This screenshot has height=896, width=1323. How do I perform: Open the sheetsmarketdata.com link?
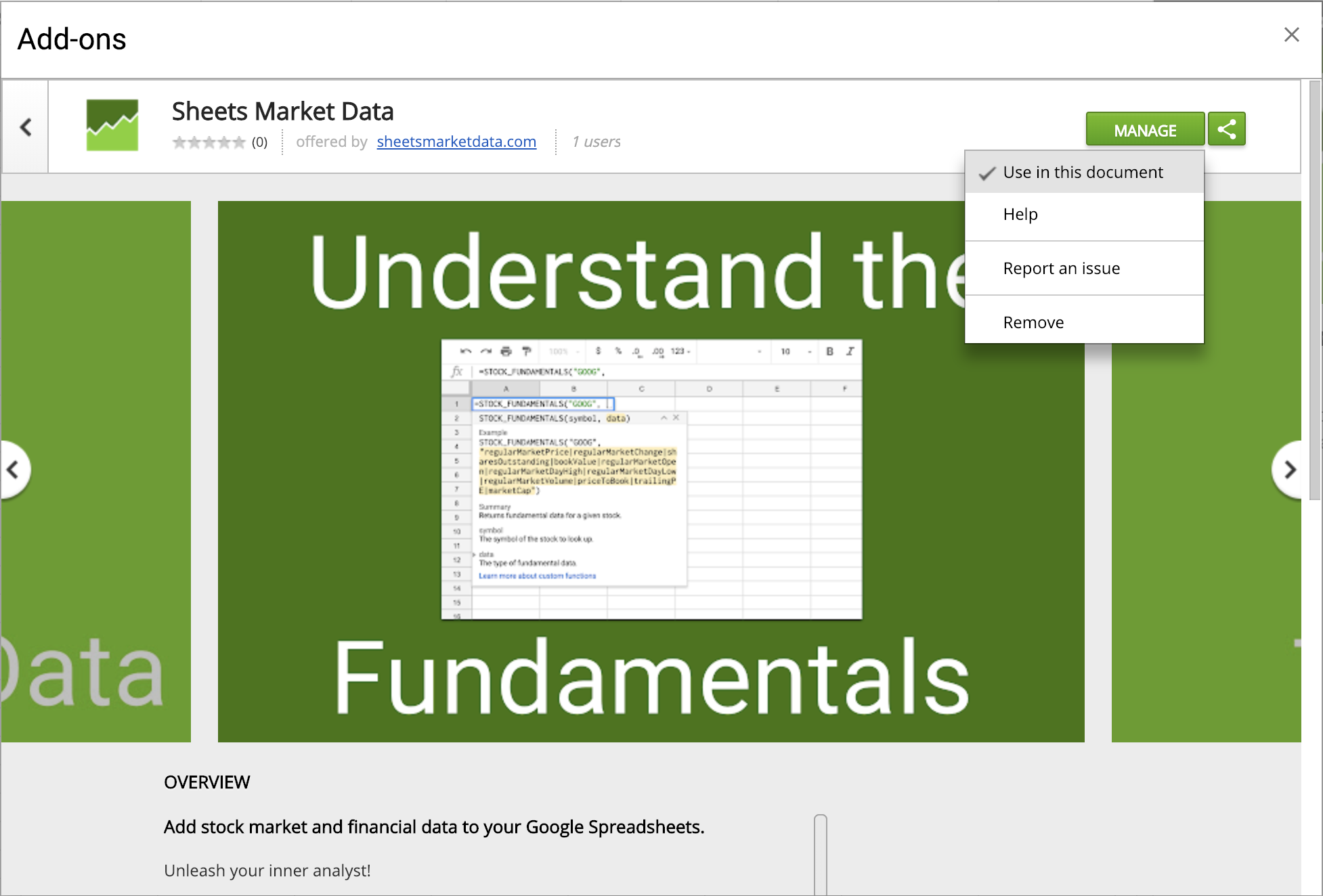456,141
